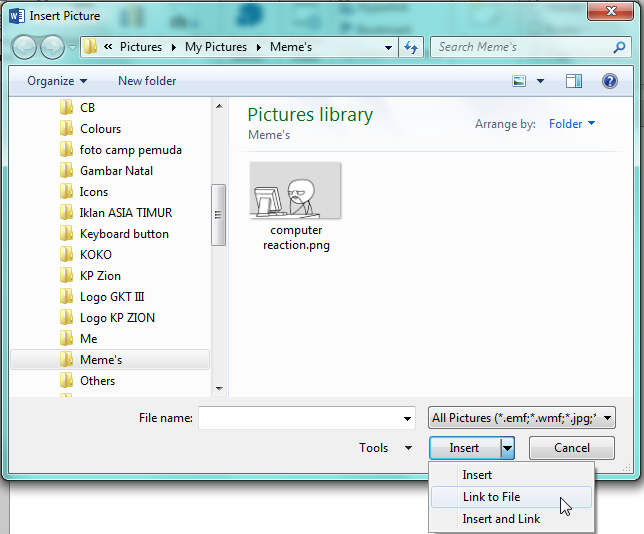The height and width of the screenshot is (534, 644).
Task: Open Arrange by Folder dropdown
Action: point(572,124)
